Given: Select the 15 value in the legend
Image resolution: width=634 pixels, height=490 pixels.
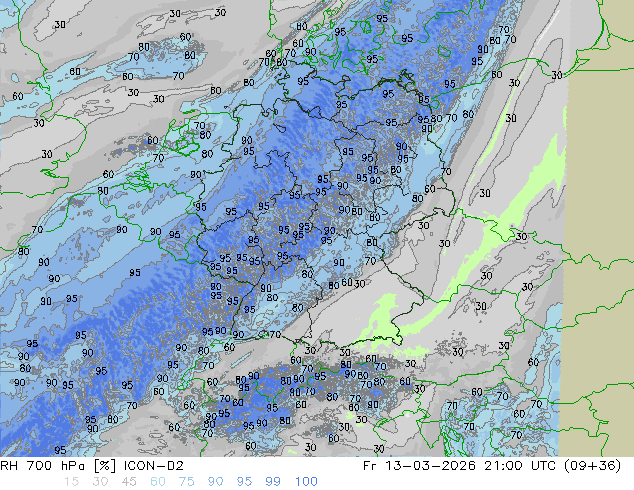Looking at the screenshot, I should tap(71, 482).
